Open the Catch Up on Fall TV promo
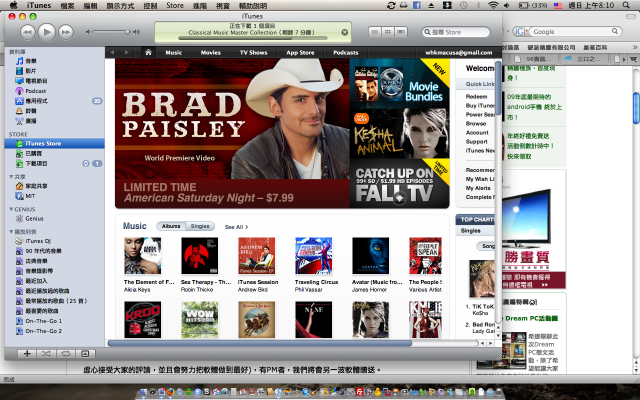Image resolution: width=640 pixels, height=400 pixels. [x=399, y=183]
